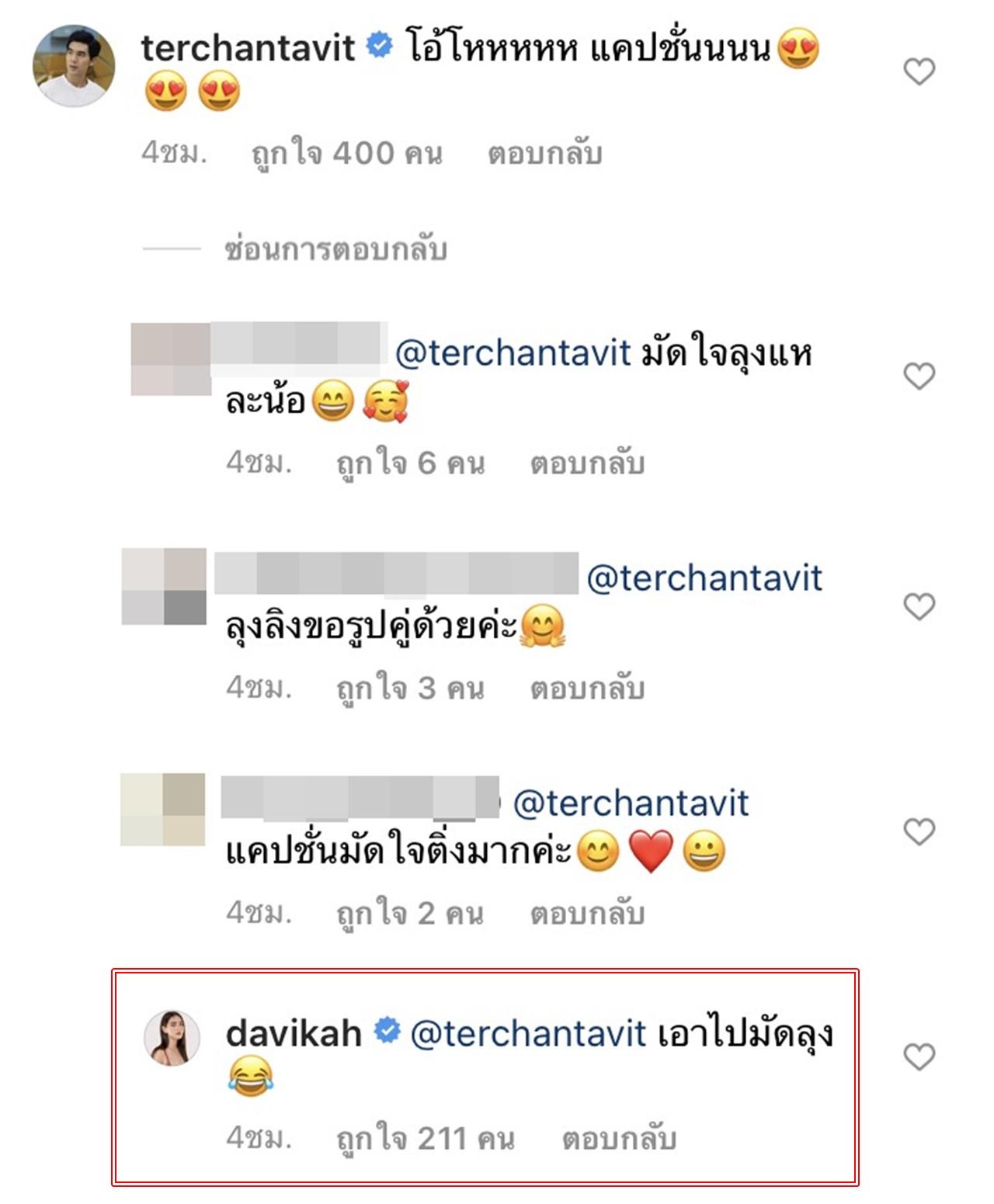Open davikah username link

point(294,1033)
